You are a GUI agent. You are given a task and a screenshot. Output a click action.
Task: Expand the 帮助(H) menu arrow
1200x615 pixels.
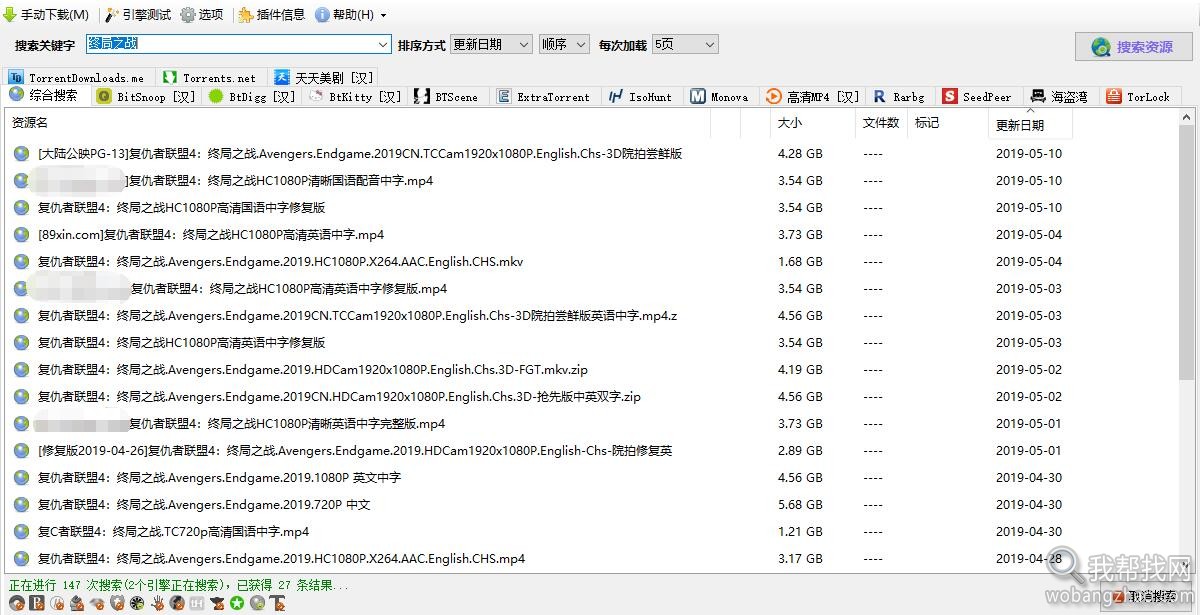tap(384, 16)
